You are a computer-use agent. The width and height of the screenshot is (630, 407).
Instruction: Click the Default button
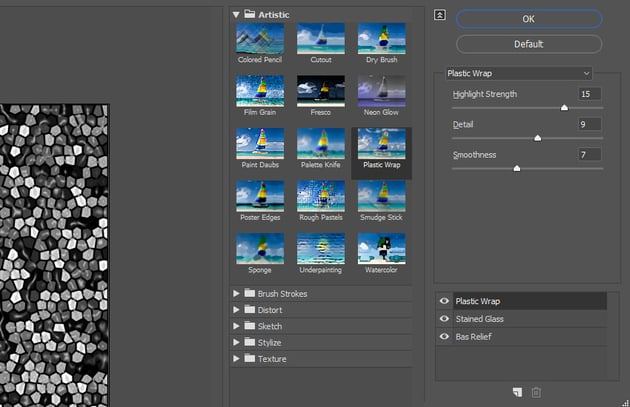[529, 44]
